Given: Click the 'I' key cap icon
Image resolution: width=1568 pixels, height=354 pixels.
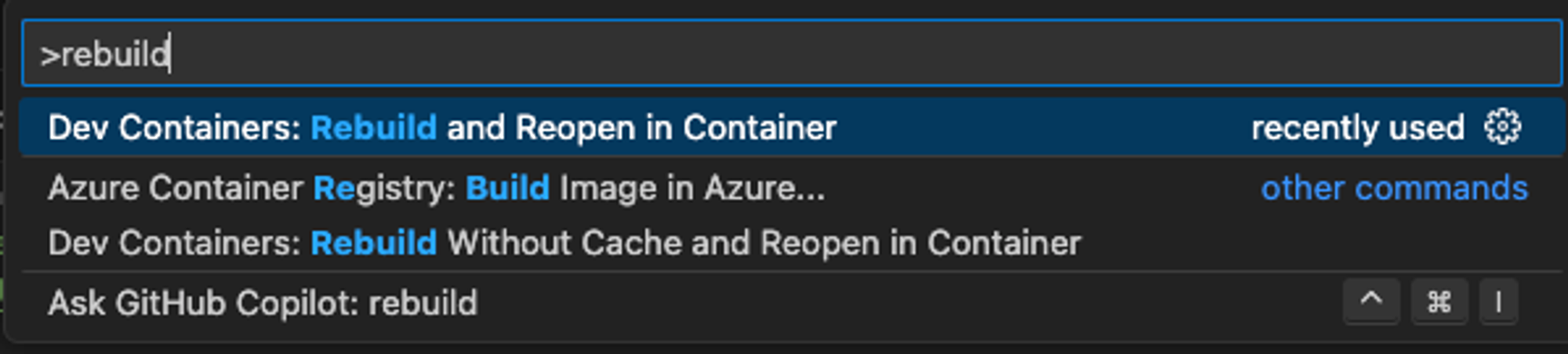Looking at the screenshot, I should 1498,302.
